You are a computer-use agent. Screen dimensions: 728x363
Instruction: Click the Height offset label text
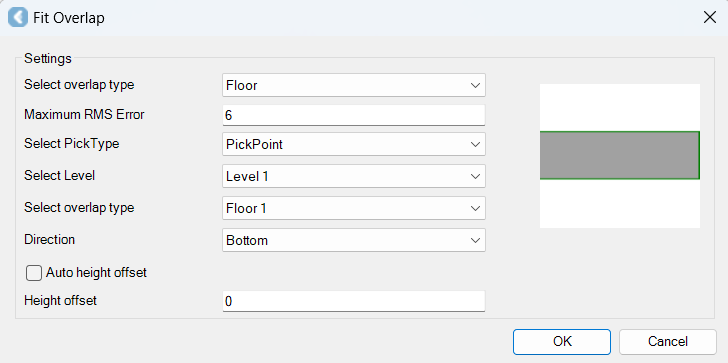[x=60, y=300]
